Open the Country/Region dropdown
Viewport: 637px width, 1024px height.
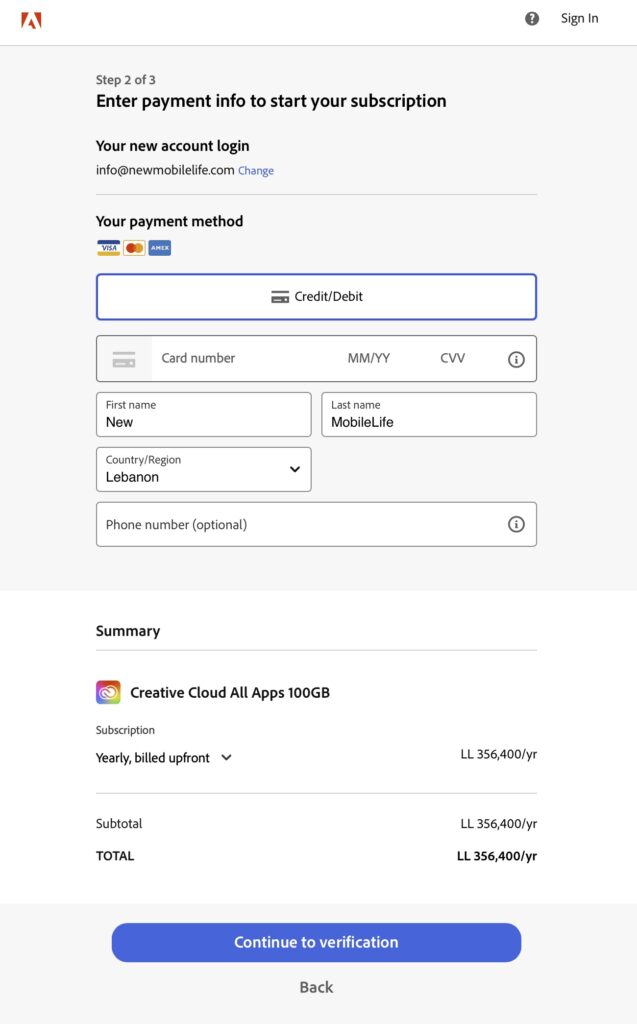click(204, 469)
